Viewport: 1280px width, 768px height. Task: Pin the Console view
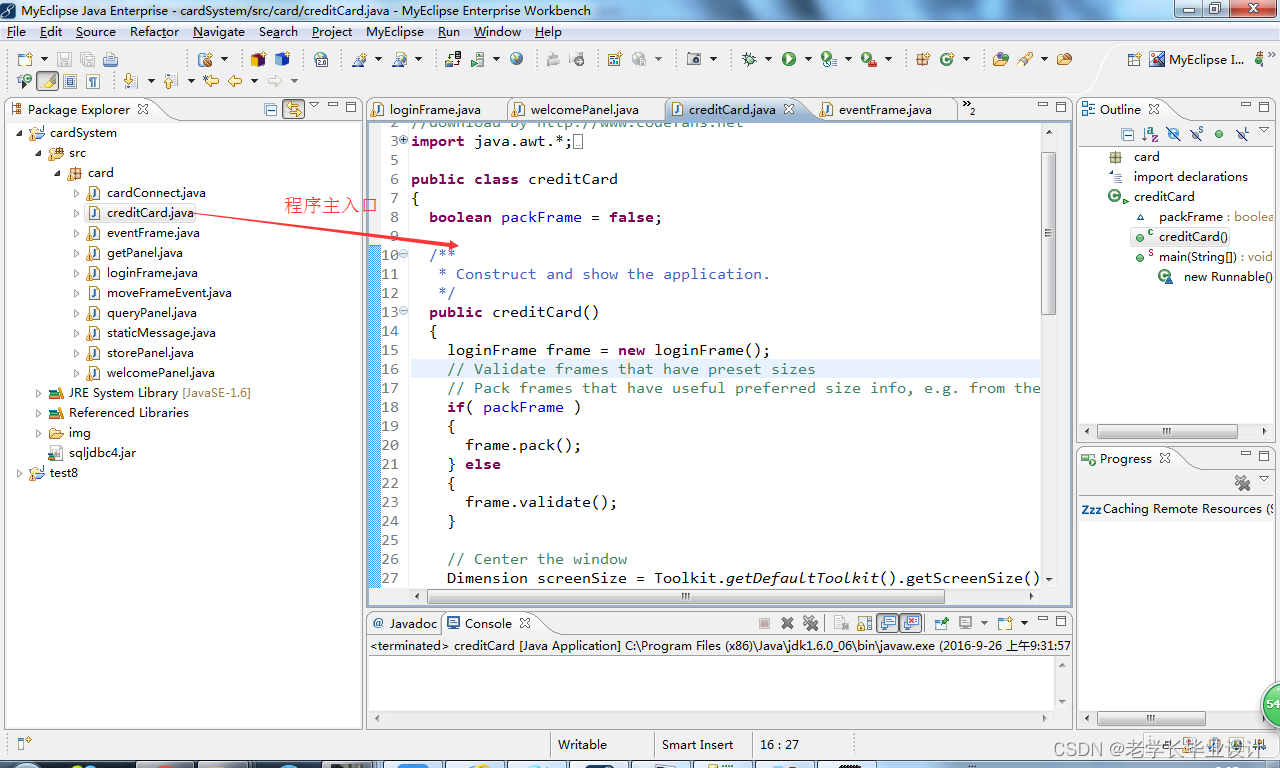tap(941, 623)
